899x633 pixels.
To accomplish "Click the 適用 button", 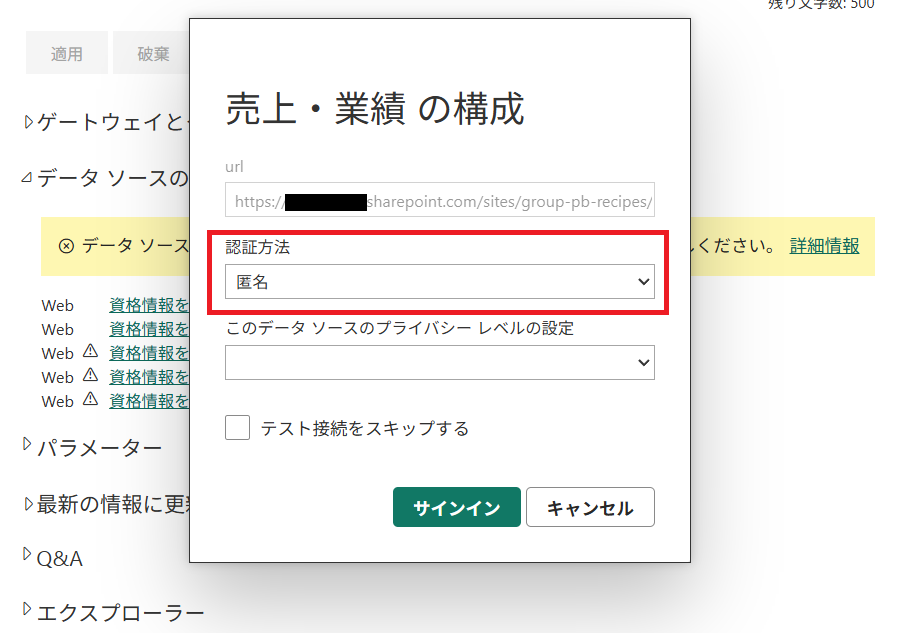I will (67, 54).
